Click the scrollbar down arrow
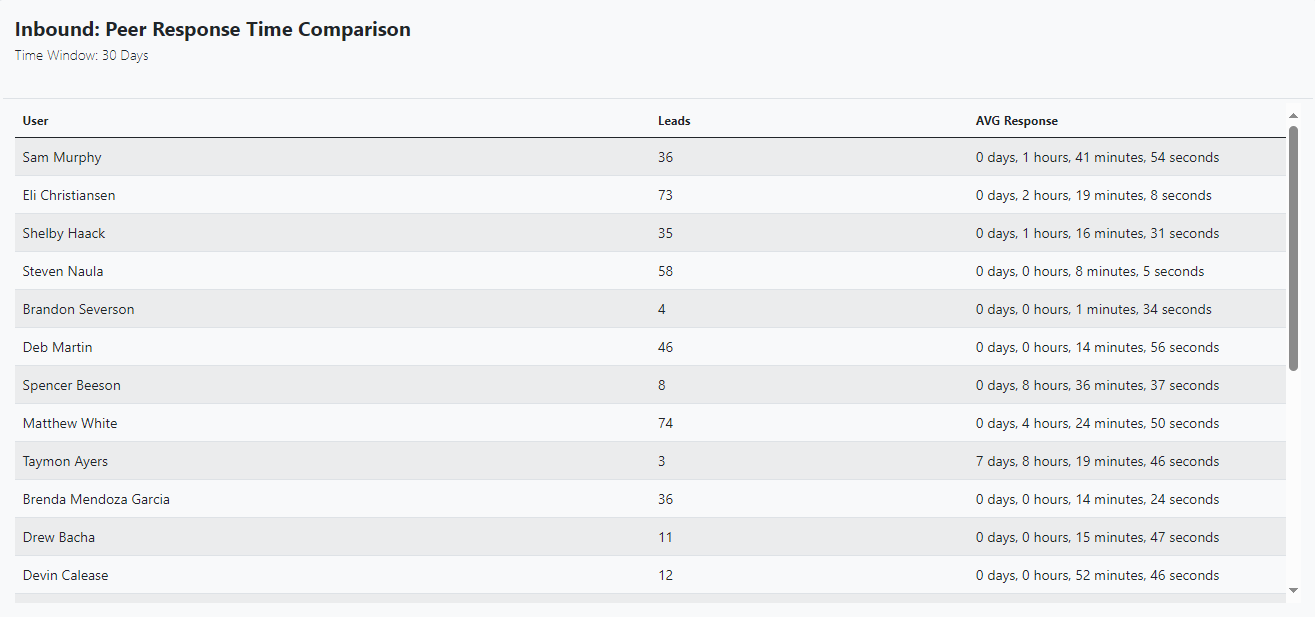1315x617 pixels. (1293, 590)
